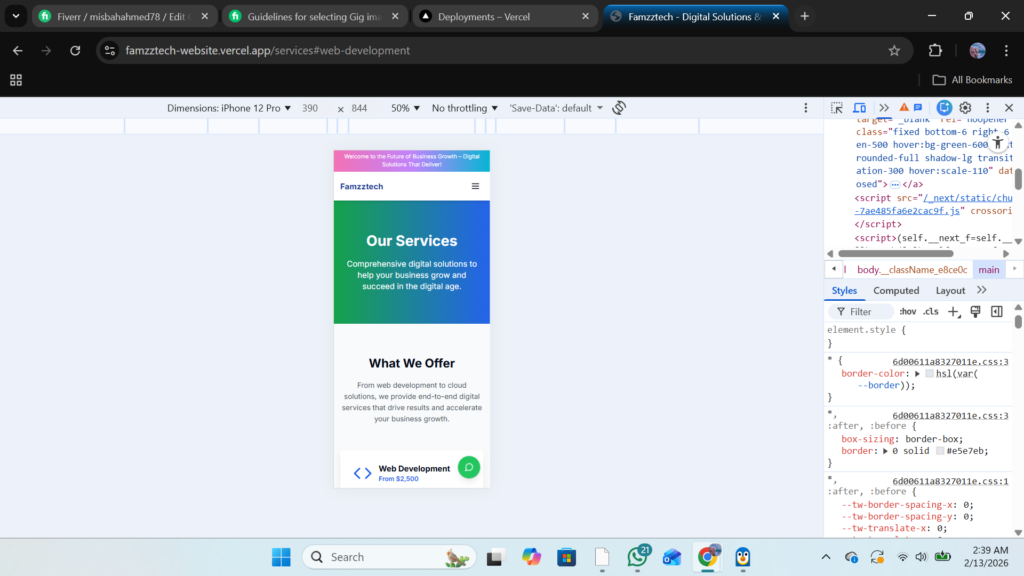This screenshot has height=576, width=1024.
Task: Open the mobile hamburger menu on Famzztech
Action: [x=475, y=186]
